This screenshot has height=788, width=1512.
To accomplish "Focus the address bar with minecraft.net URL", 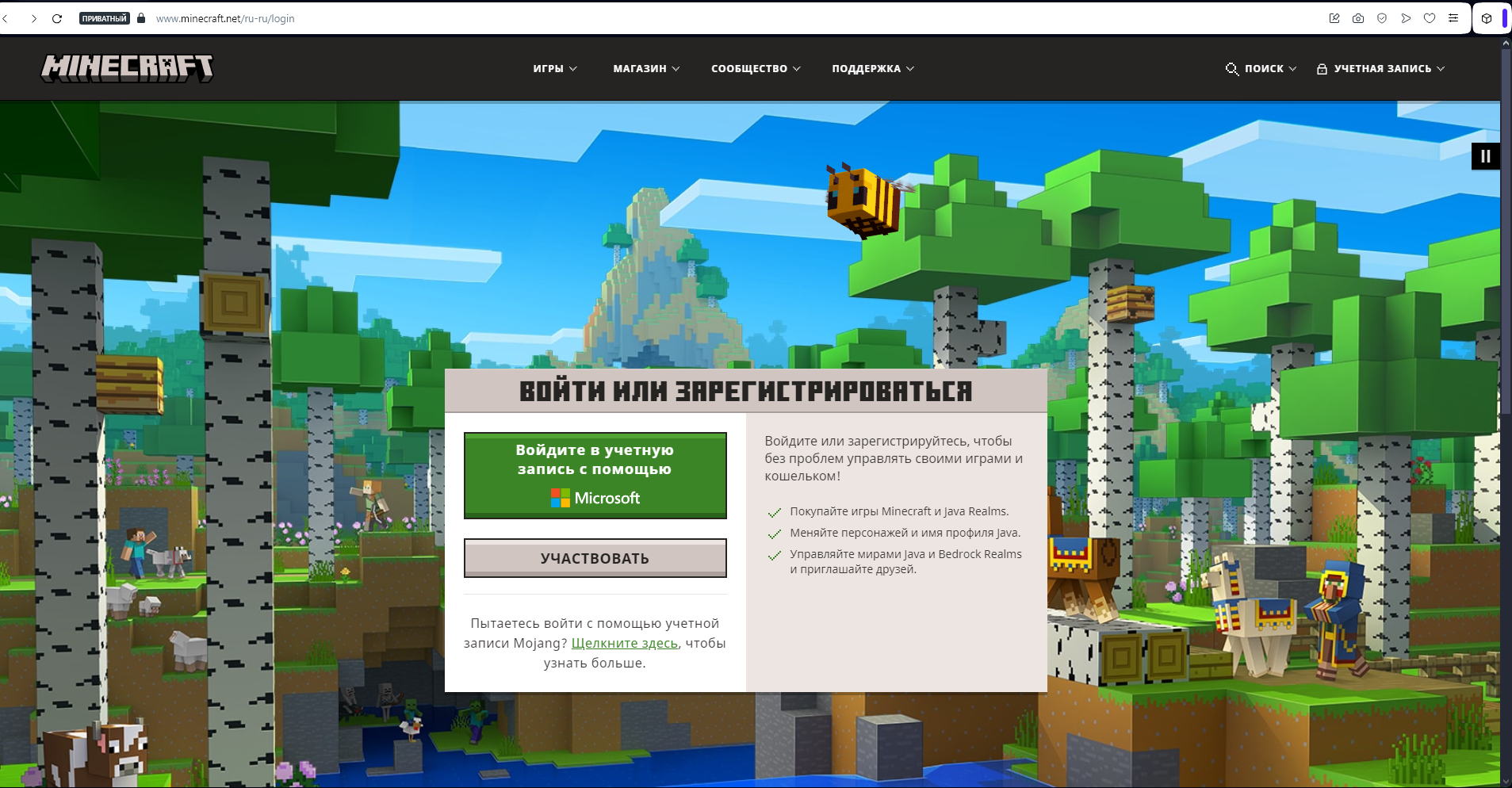I will 225,18.
